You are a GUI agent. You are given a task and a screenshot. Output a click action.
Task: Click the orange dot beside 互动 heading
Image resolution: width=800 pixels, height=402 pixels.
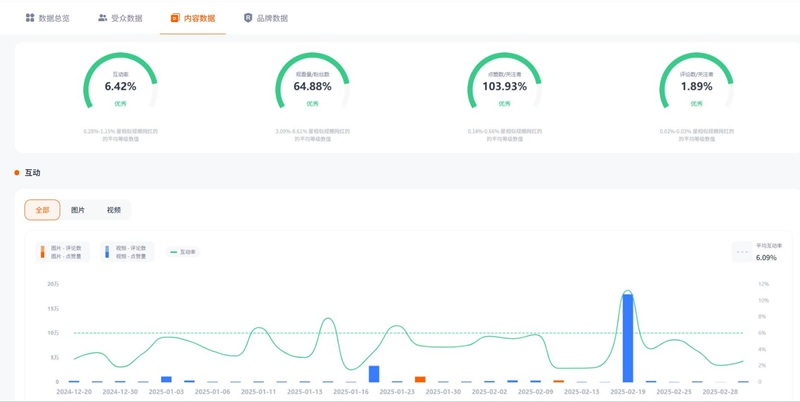click(x=17, y=173)
